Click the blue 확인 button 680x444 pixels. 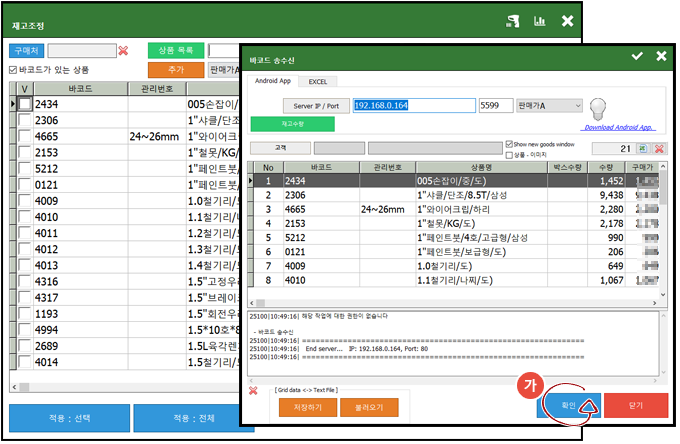click(x=569, y=405)
